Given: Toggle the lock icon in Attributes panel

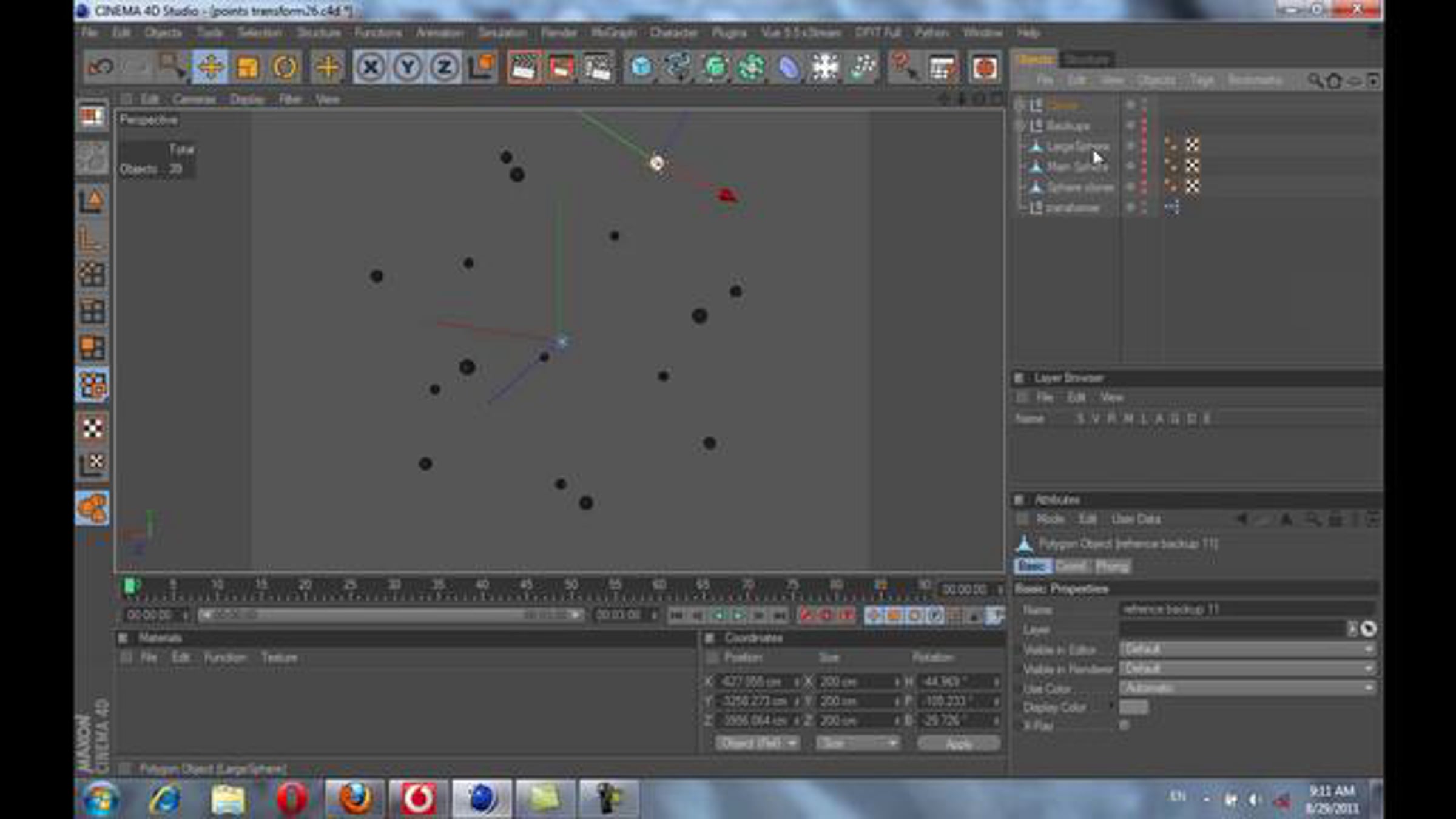Looking at the screenshot, I should pos(1335,519).
